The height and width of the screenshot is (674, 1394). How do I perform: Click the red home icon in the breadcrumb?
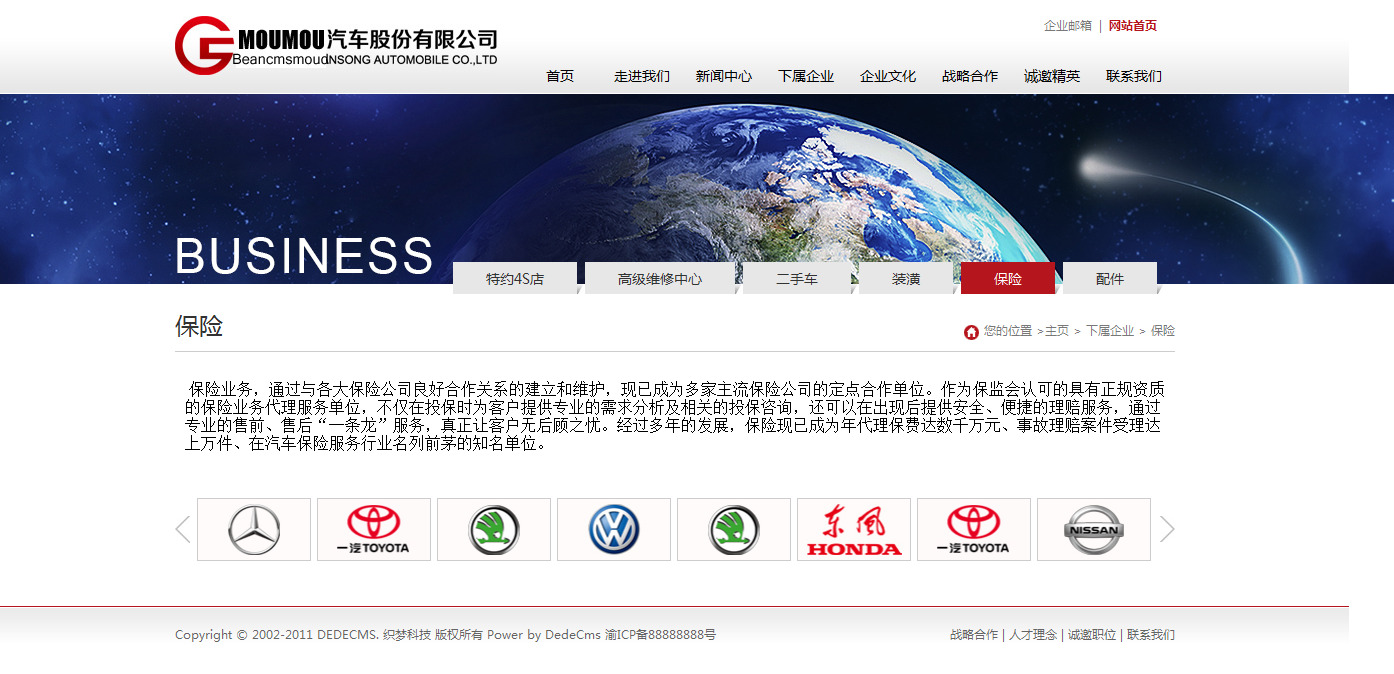971,332
